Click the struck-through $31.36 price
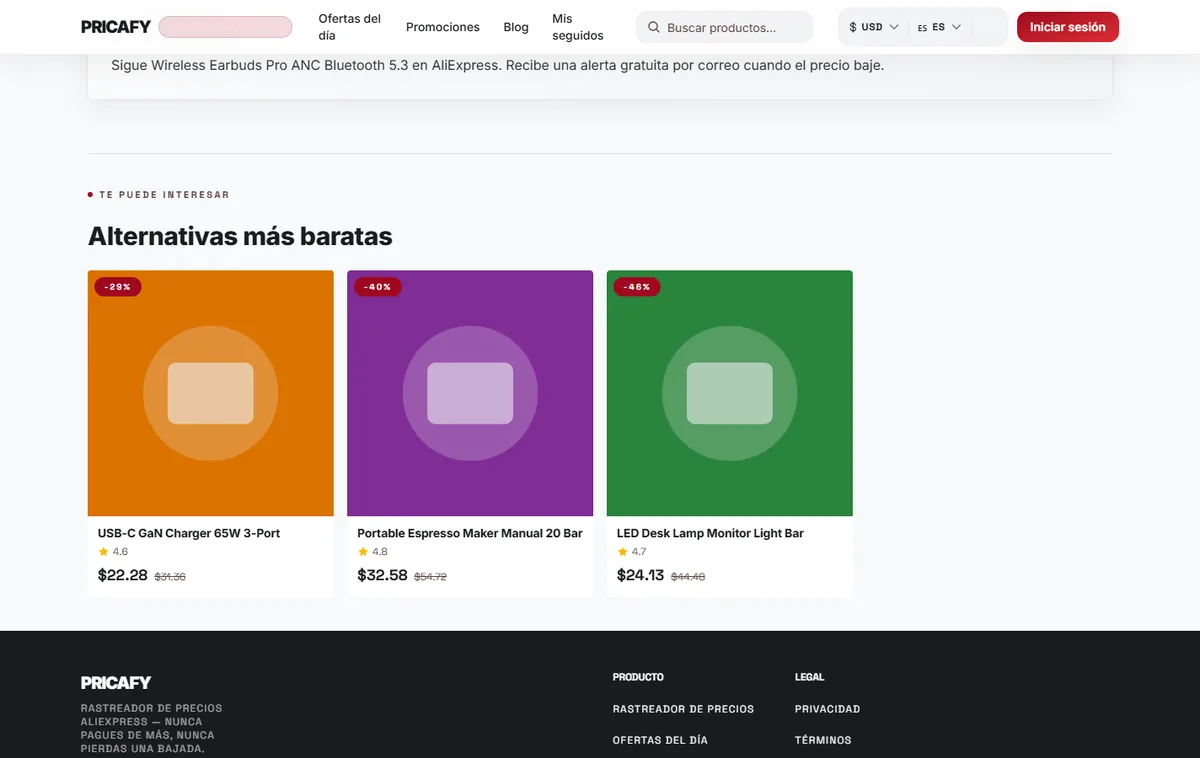 tap(170, 577)
